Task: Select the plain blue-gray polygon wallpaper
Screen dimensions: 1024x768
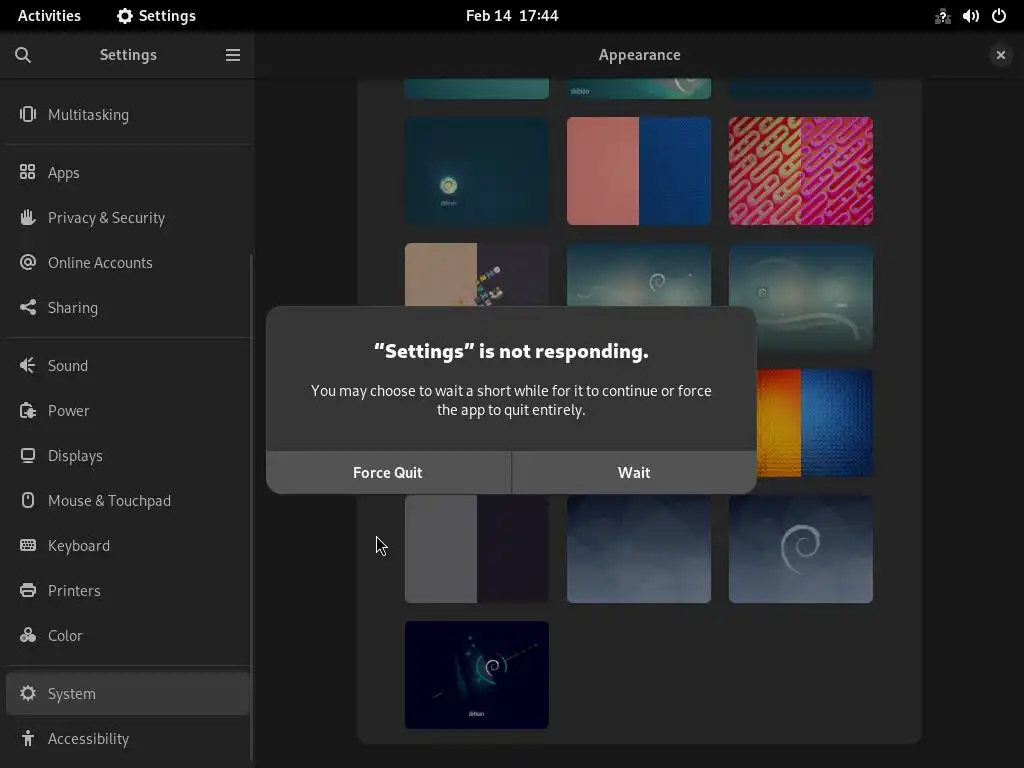Action: (x=639, y=549)
